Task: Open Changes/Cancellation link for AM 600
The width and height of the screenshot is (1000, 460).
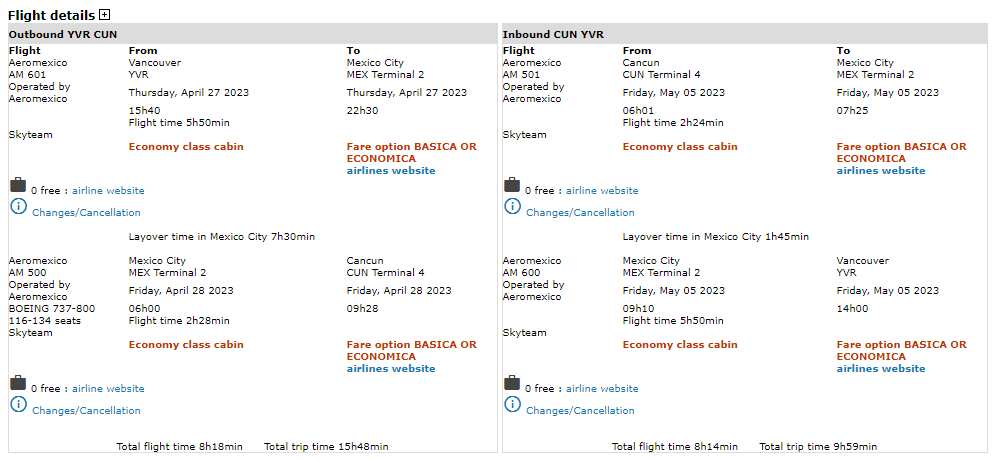Action: click(580, 411)
